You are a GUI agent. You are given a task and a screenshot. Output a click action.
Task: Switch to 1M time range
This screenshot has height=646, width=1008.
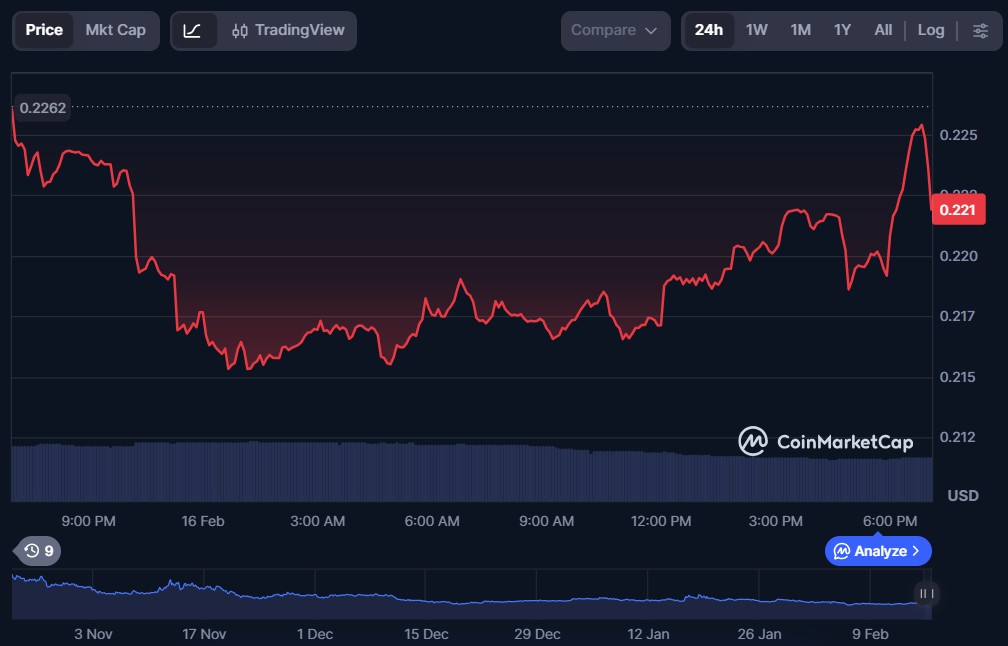click(x=800, y=30)
